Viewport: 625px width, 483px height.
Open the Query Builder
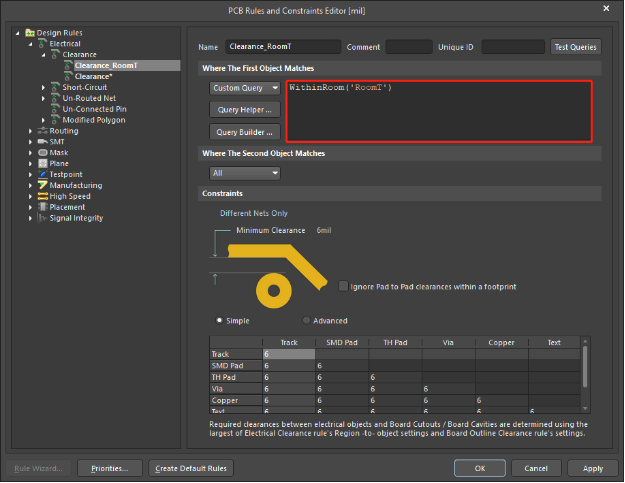click(245, 132)
